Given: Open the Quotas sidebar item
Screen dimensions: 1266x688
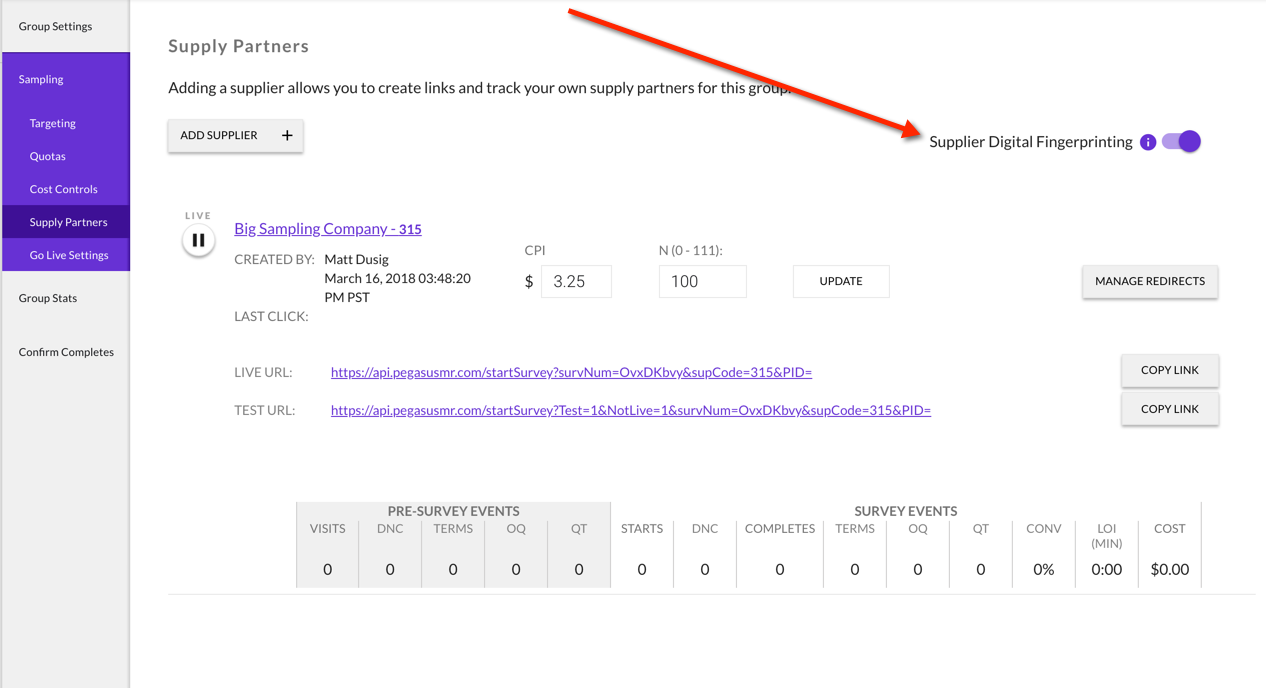Looking at the screenshot, I should 47,156.
